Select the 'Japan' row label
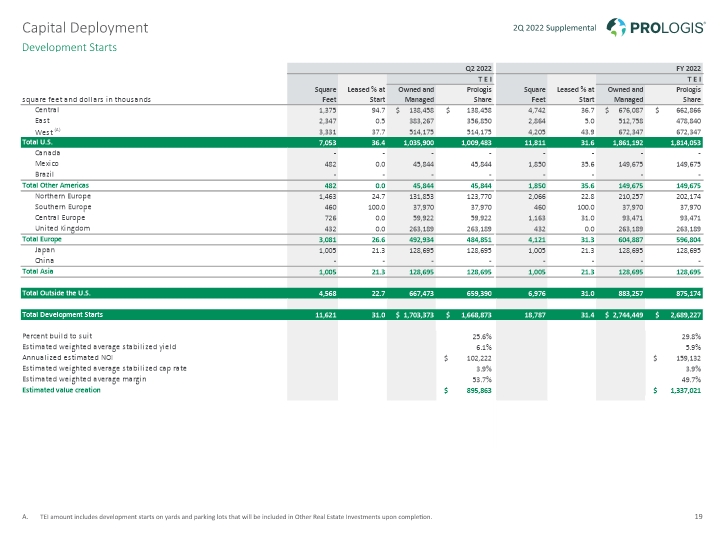 45,250
